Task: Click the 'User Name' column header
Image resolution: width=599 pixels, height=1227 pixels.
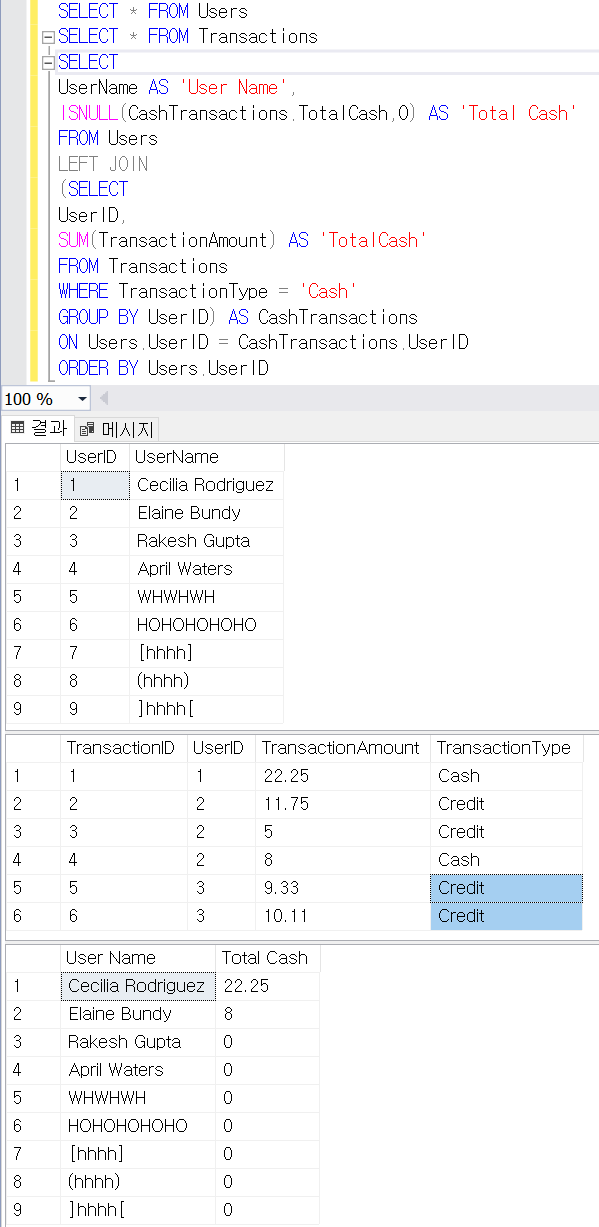Action: click(x=138, y=958)
